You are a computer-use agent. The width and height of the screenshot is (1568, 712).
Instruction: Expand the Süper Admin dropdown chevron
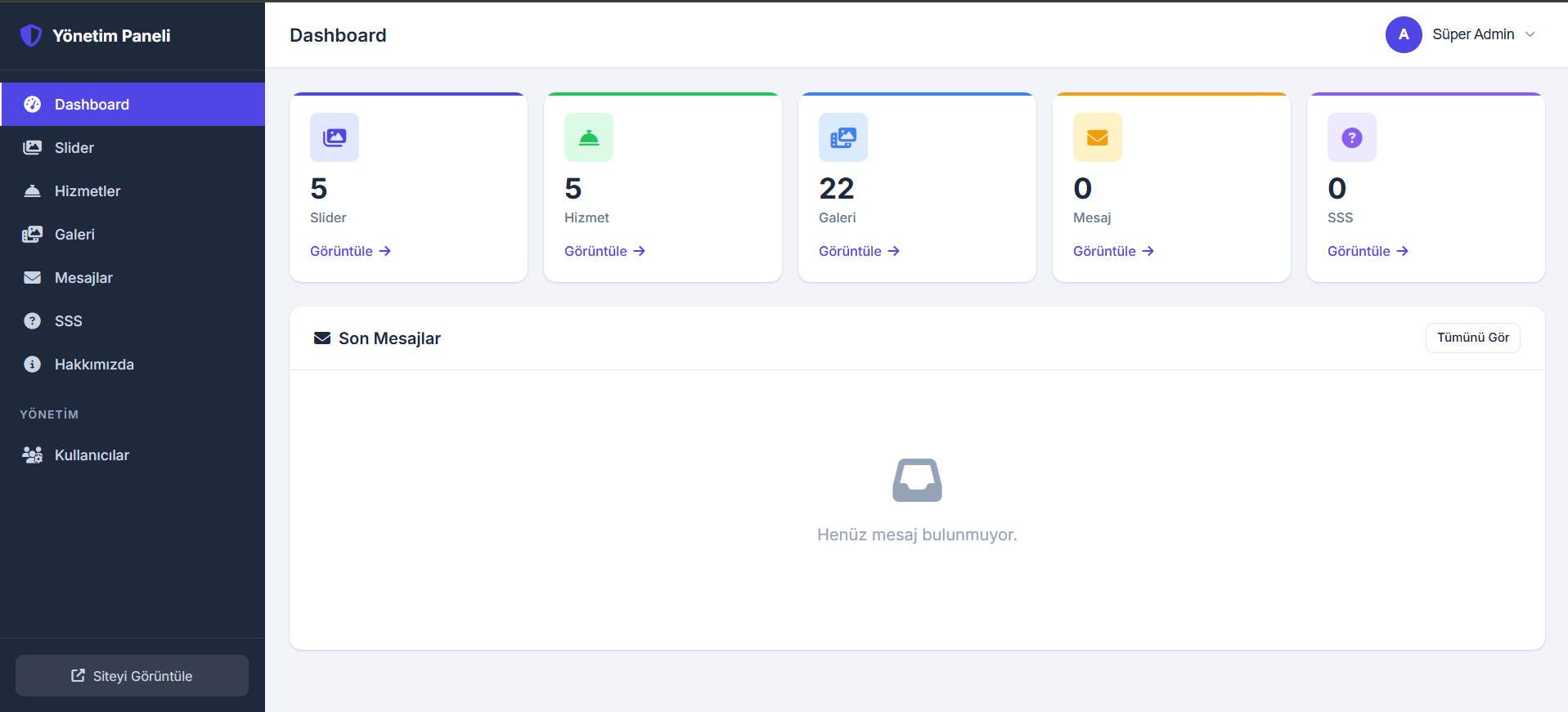[1530, 34]
